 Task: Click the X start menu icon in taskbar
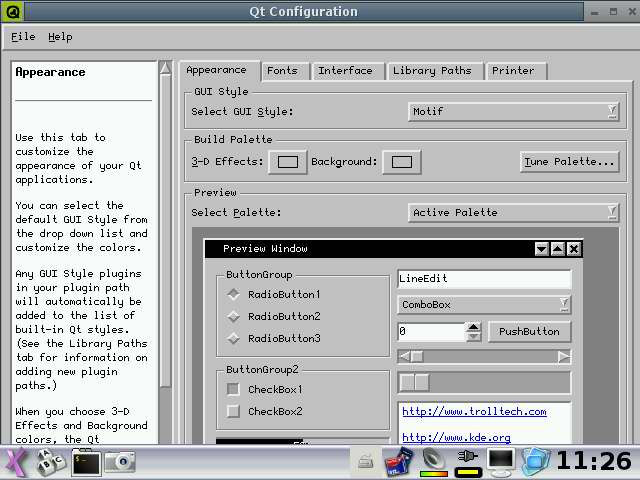15,462
